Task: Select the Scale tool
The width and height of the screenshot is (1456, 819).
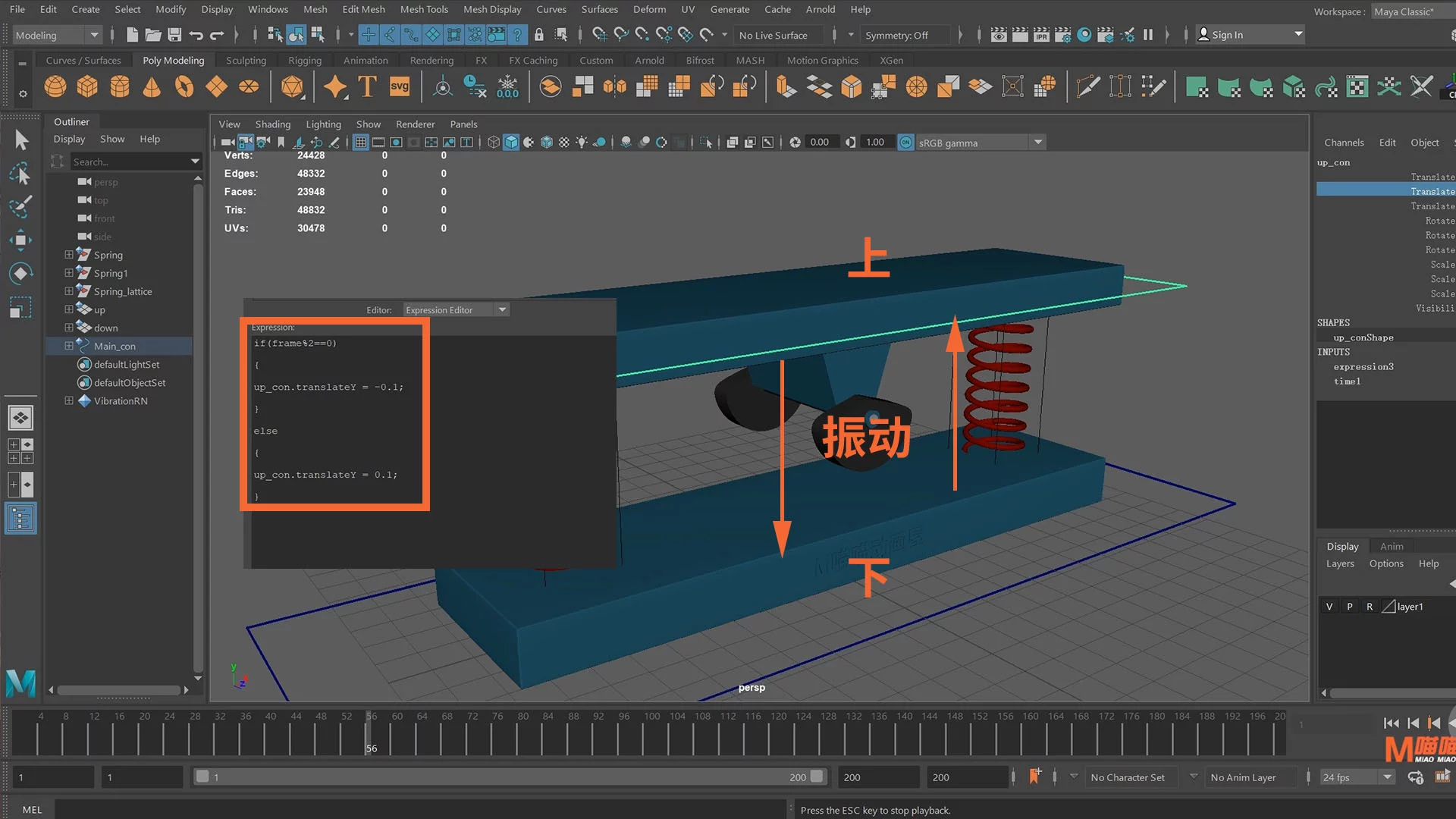Action: click(20, 306)
